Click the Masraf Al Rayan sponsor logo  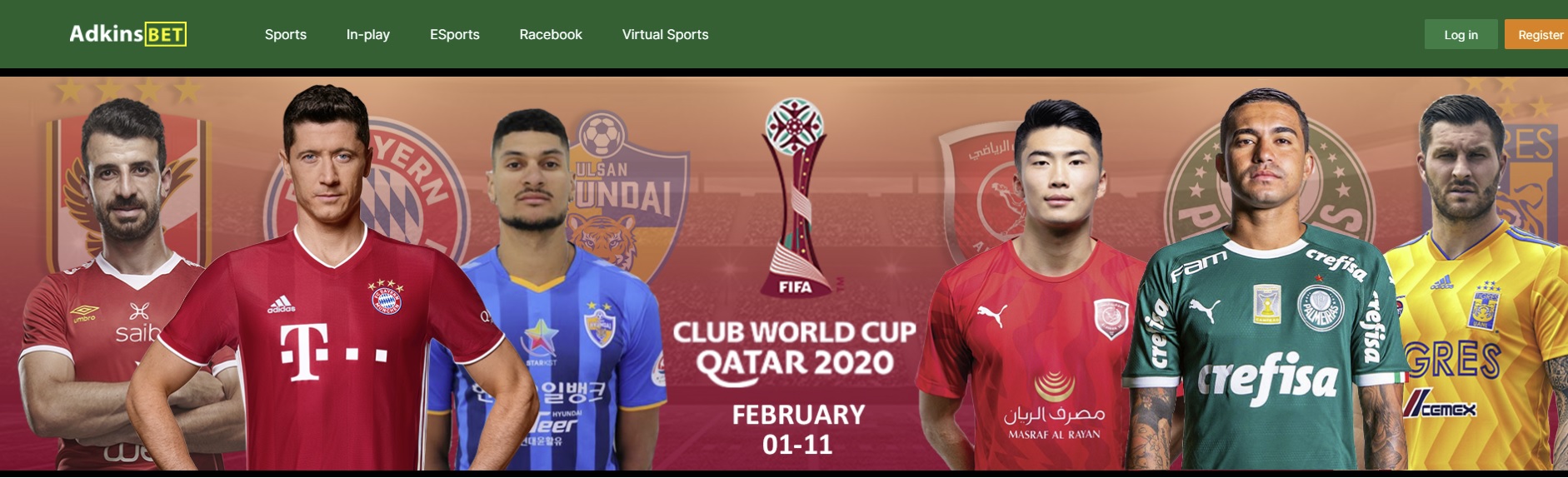(1054, 406)
